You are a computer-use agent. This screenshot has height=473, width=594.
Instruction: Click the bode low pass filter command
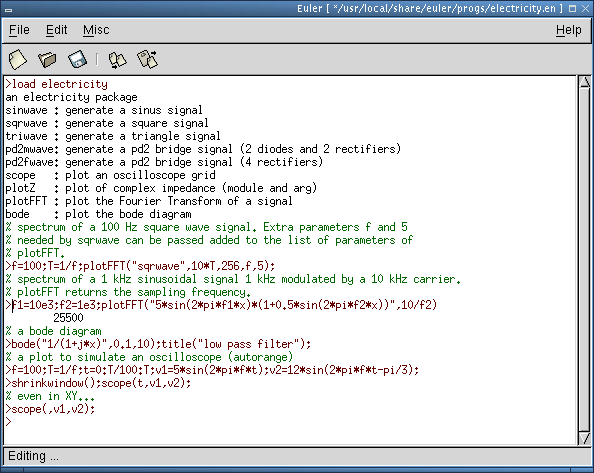pyautogui.click(x=158, y=344)
